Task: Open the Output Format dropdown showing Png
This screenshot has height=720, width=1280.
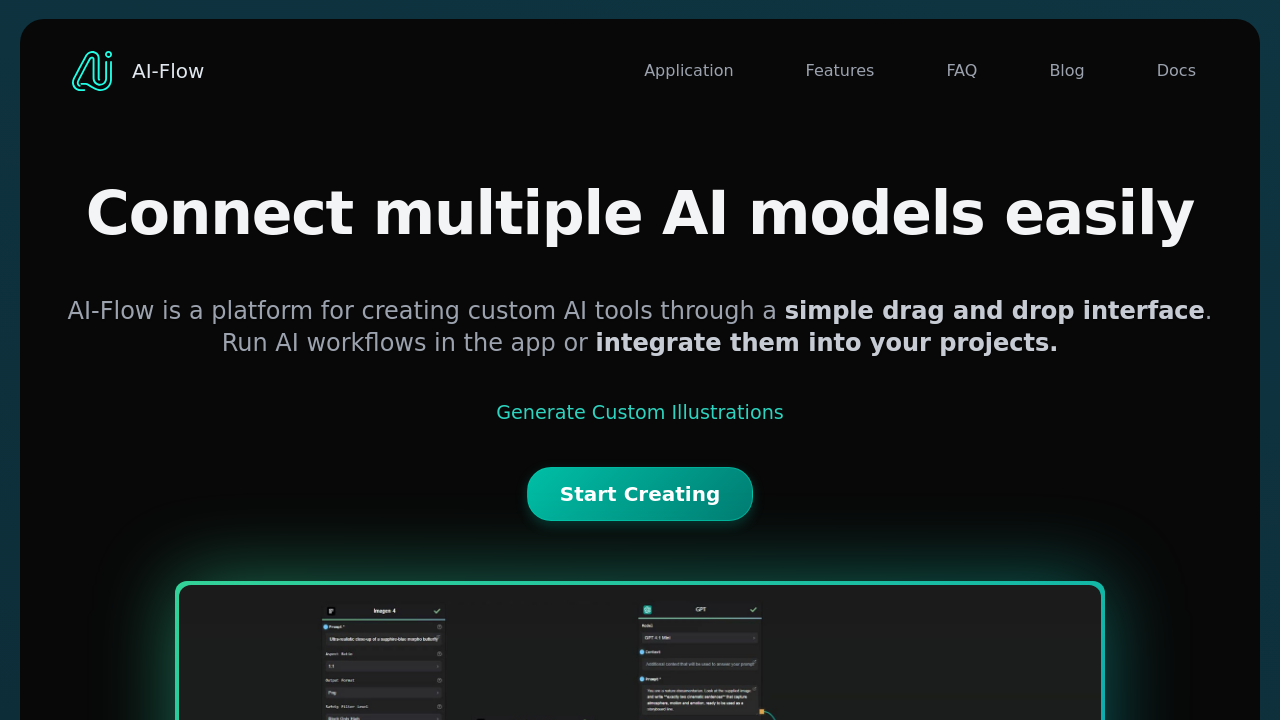Action: tap(384, 693)
